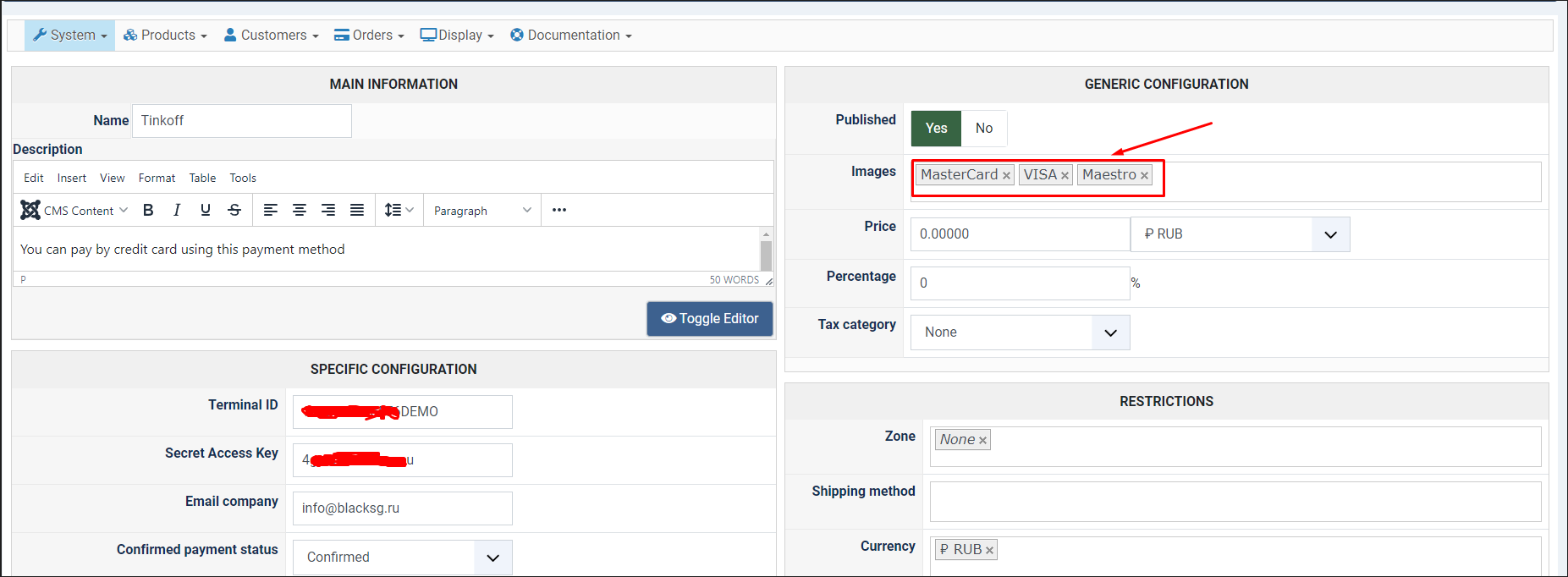Click the Toggle Editor button
This screenshot has width=1568, height=577.
pyautogui.click(x=710, y=319)
